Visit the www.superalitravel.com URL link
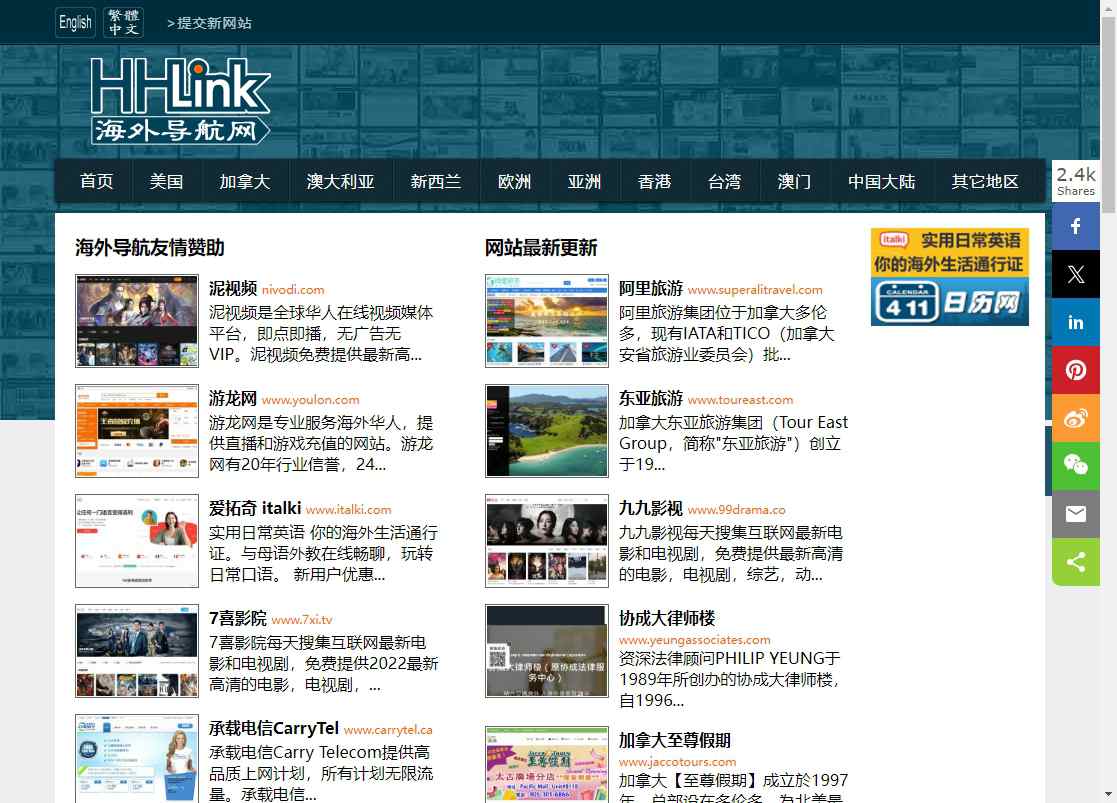Viewport: 1117px width, 803px height. point(755,290)
